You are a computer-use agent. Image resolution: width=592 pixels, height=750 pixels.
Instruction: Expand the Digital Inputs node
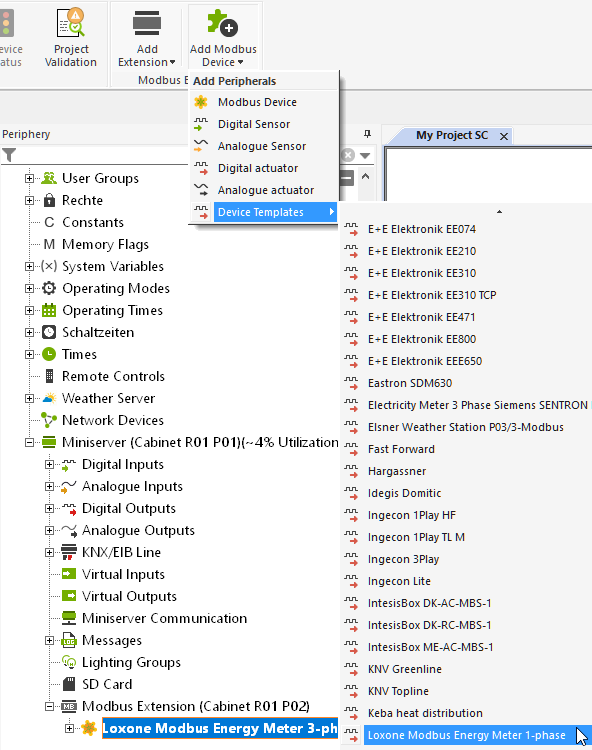point(49,464)
